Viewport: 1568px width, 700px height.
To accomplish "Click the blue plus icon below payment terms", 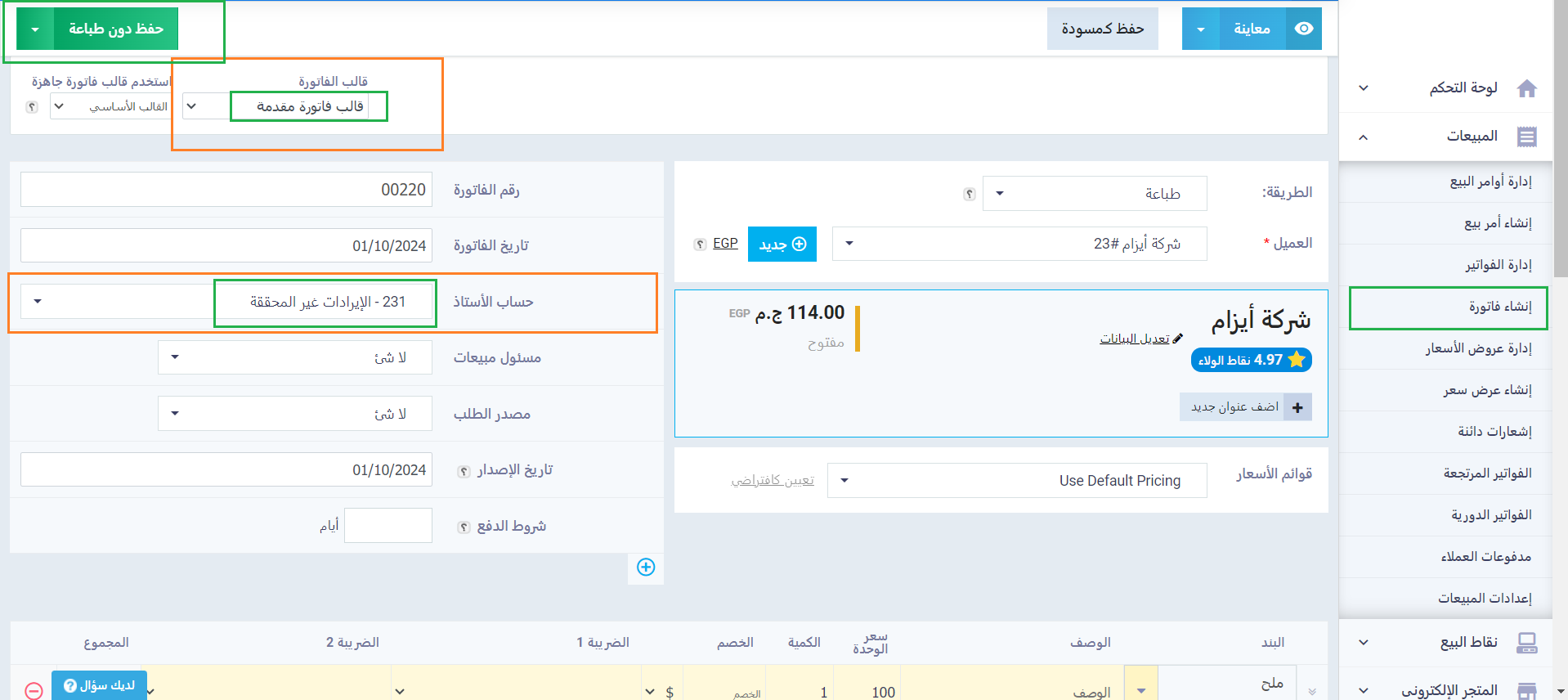I will point(646,568).
